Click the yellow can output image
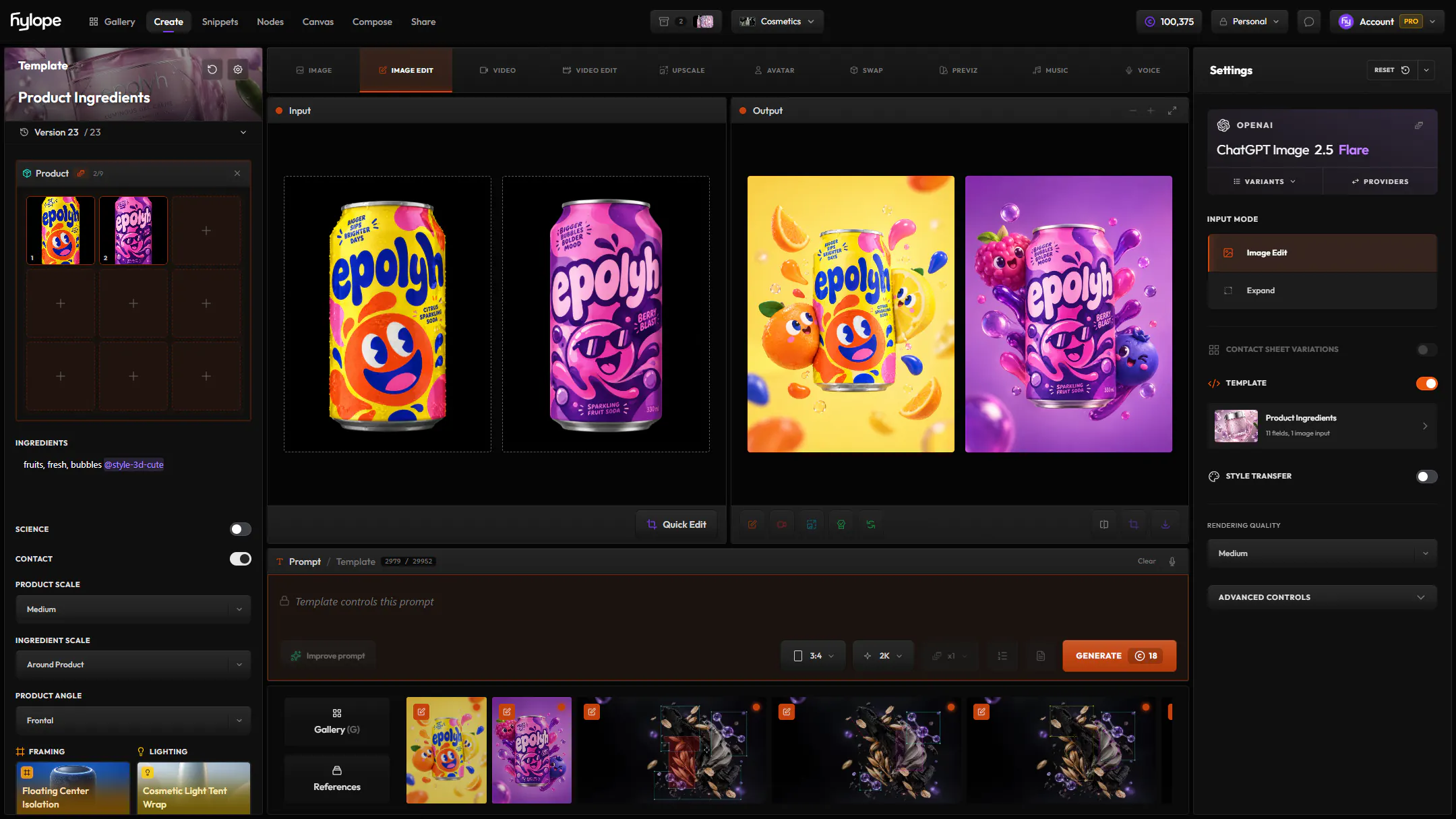 click(851, 314)
